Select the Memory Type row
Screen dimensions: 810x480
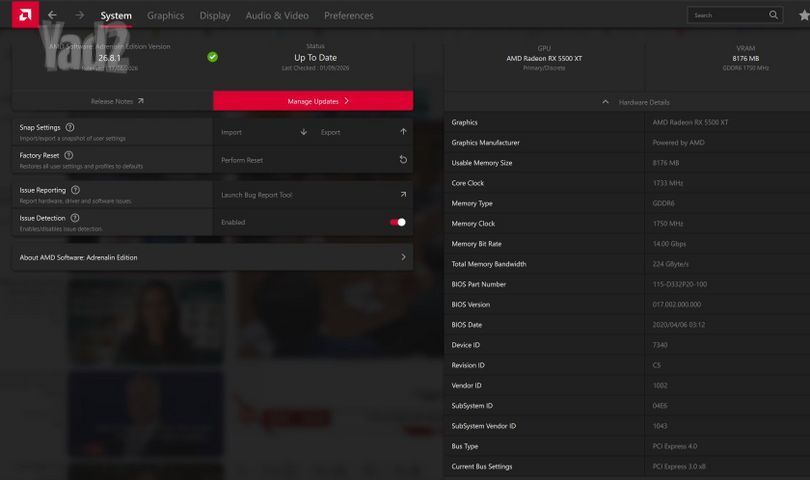[627, 203]
